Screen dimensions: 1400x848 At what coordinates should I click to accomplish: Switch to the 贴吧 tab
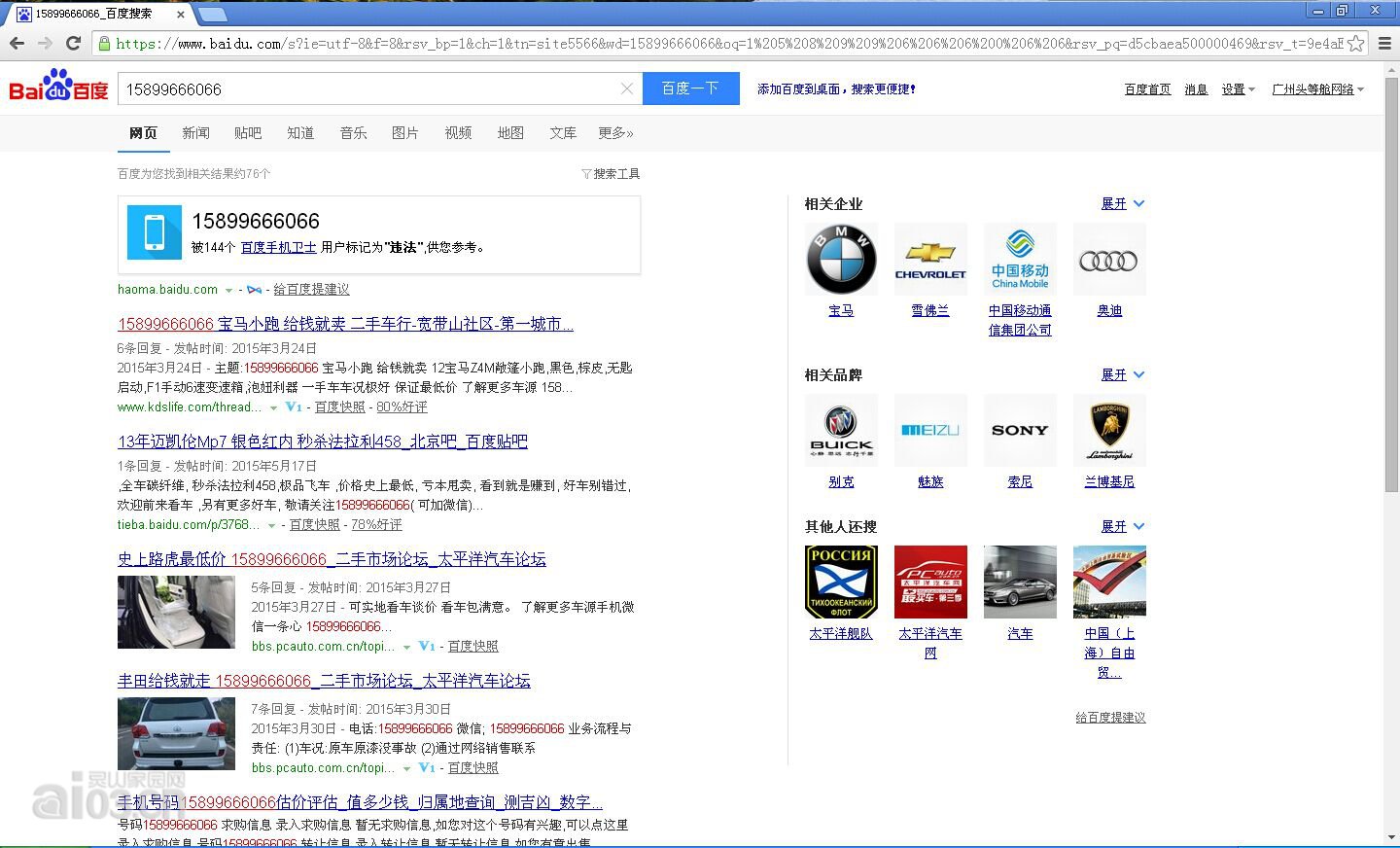pyautogui.click(x=248, y=132)
